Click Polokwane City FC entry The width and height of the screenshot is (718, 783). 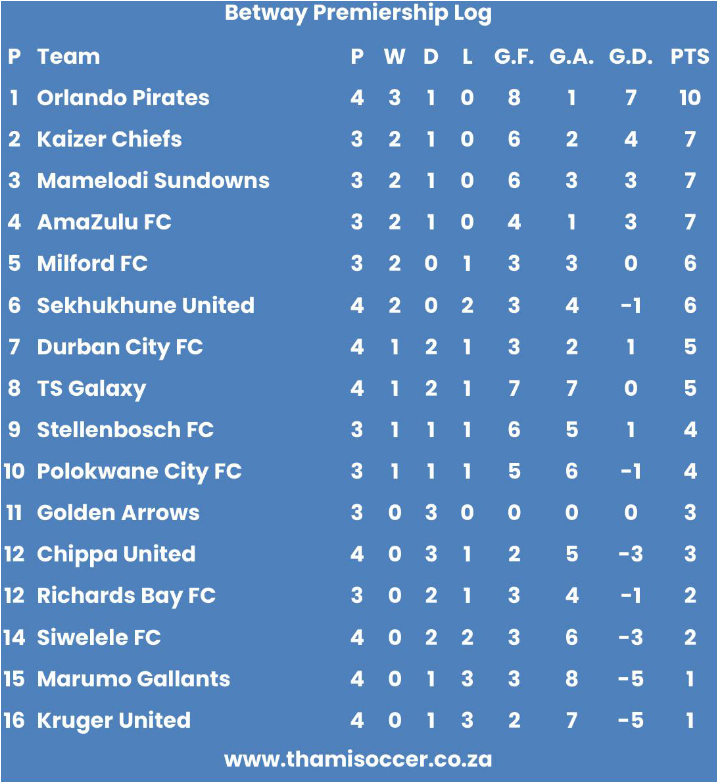[x=139, y=472]
